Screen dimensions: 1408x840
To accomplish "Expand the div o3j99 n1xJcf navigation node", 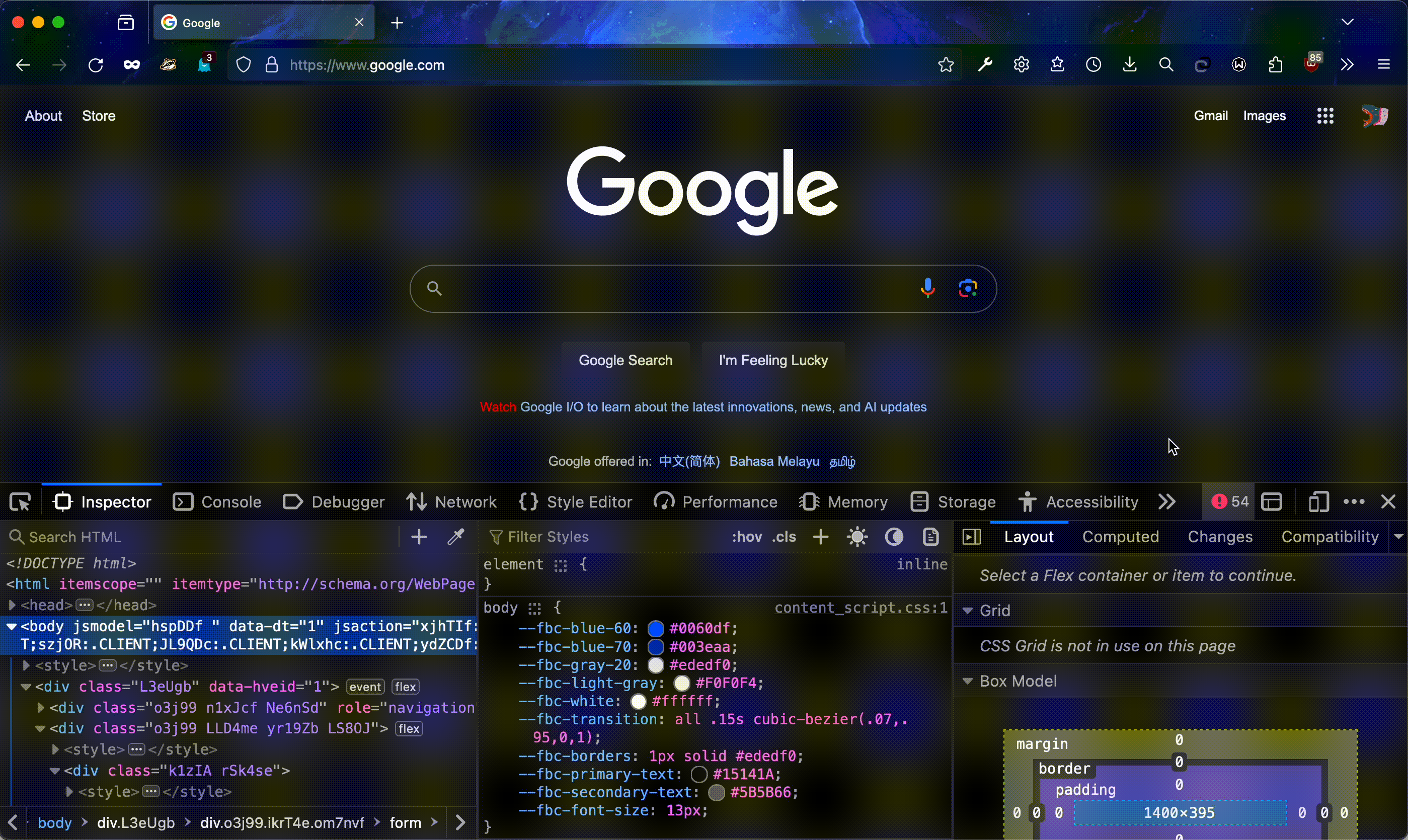I will click(x=41, y=708).
